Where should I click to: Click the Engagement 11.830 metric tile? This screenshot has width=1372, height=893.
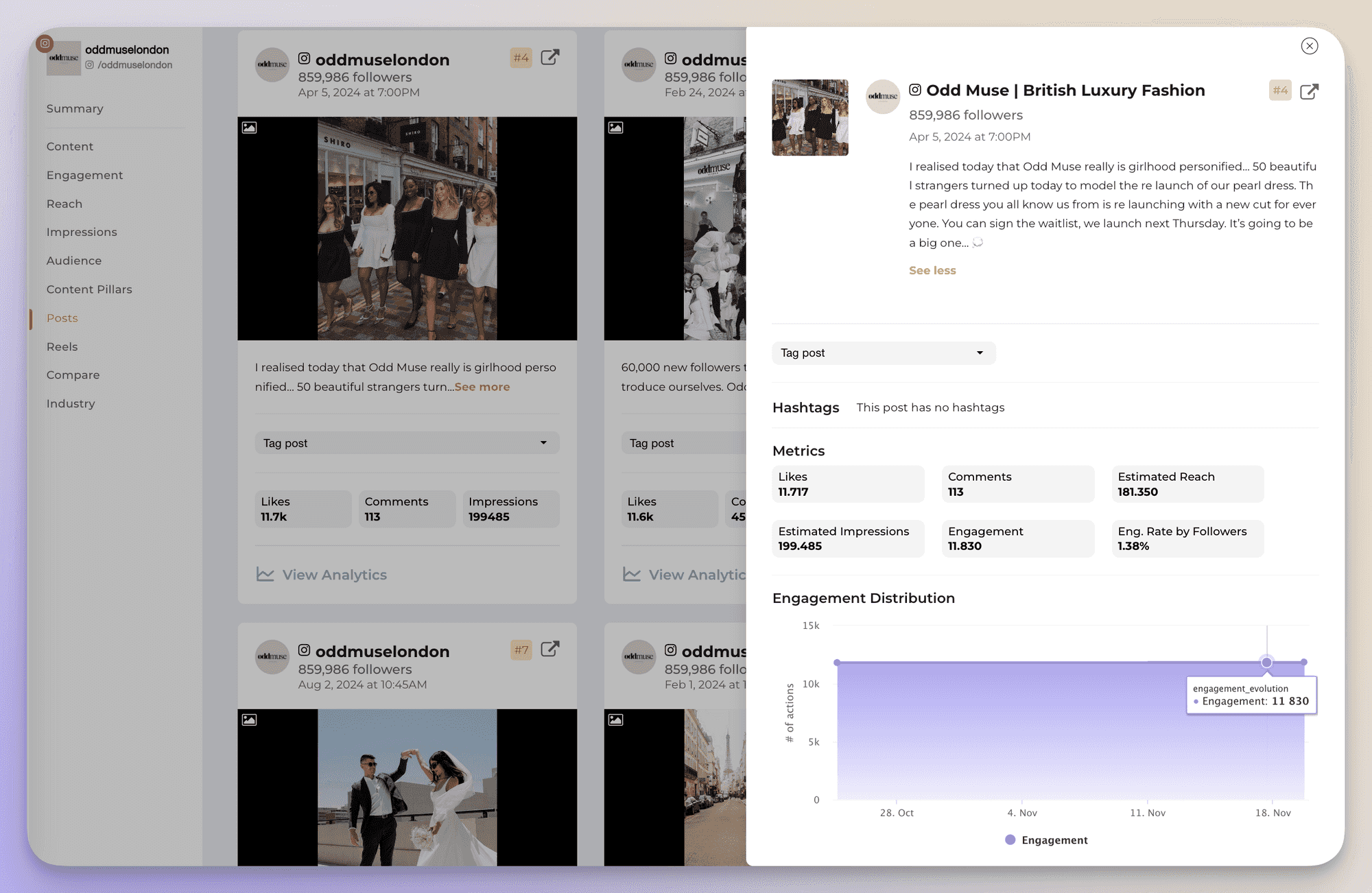(1017, 538)
